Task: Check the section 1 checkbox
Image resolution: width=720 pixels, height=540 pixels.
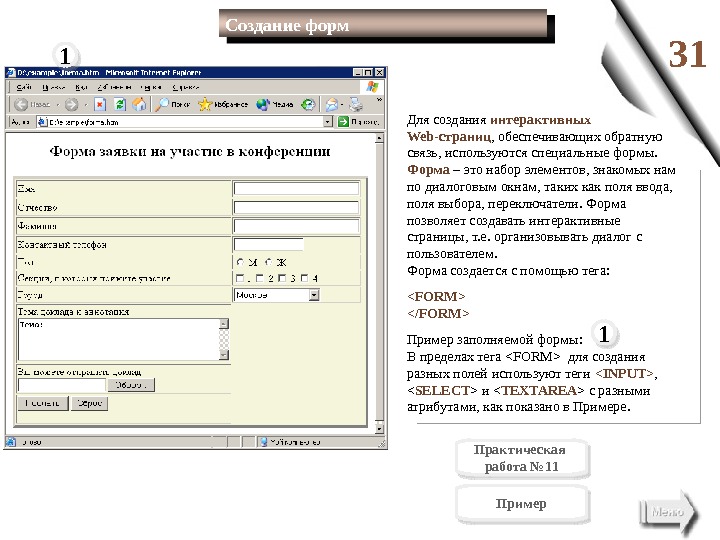Action: tap(239, 278)
